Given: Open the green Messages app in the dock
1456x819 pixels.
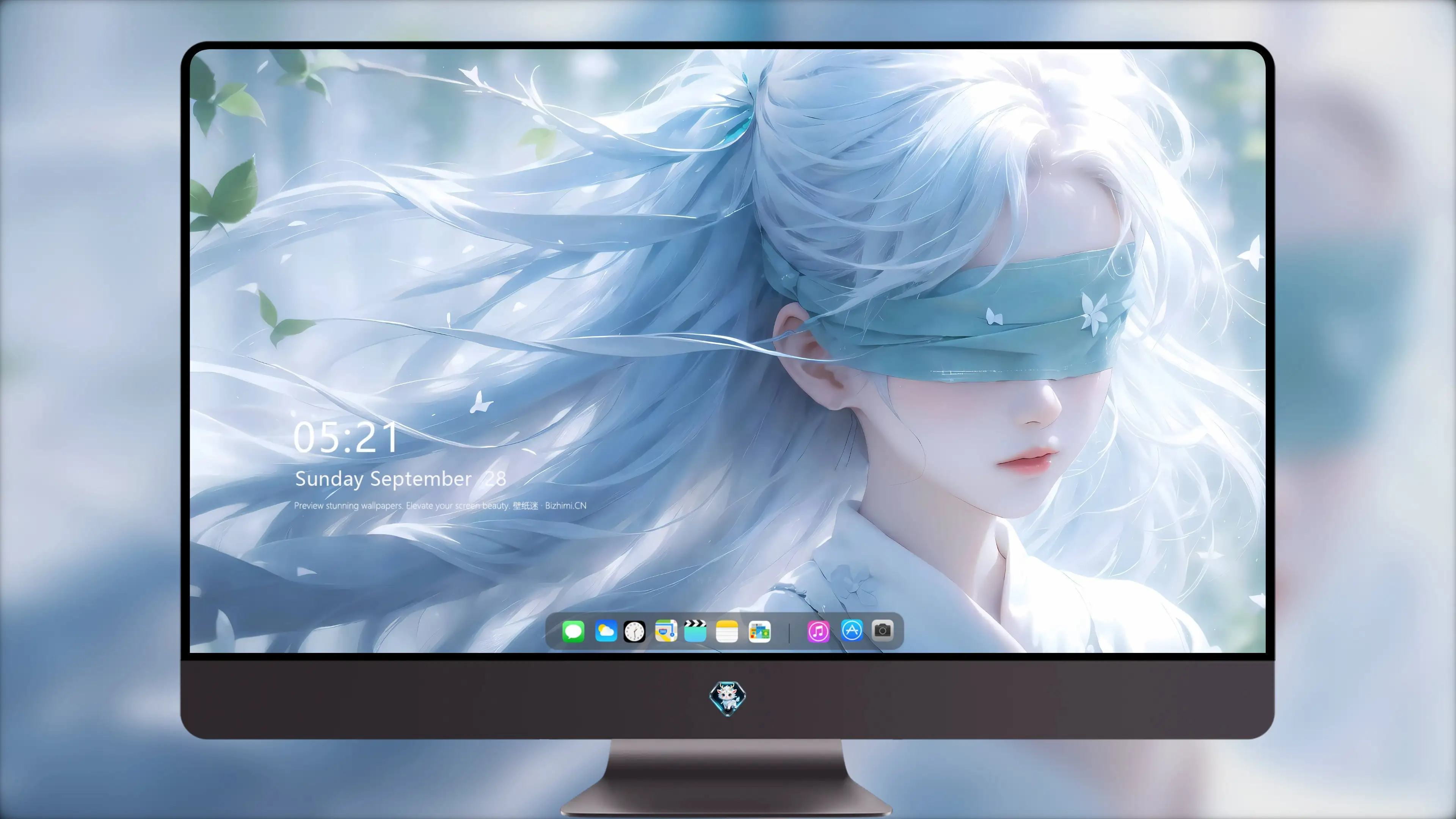Looking at the screenshot, I should pos(573,631).
